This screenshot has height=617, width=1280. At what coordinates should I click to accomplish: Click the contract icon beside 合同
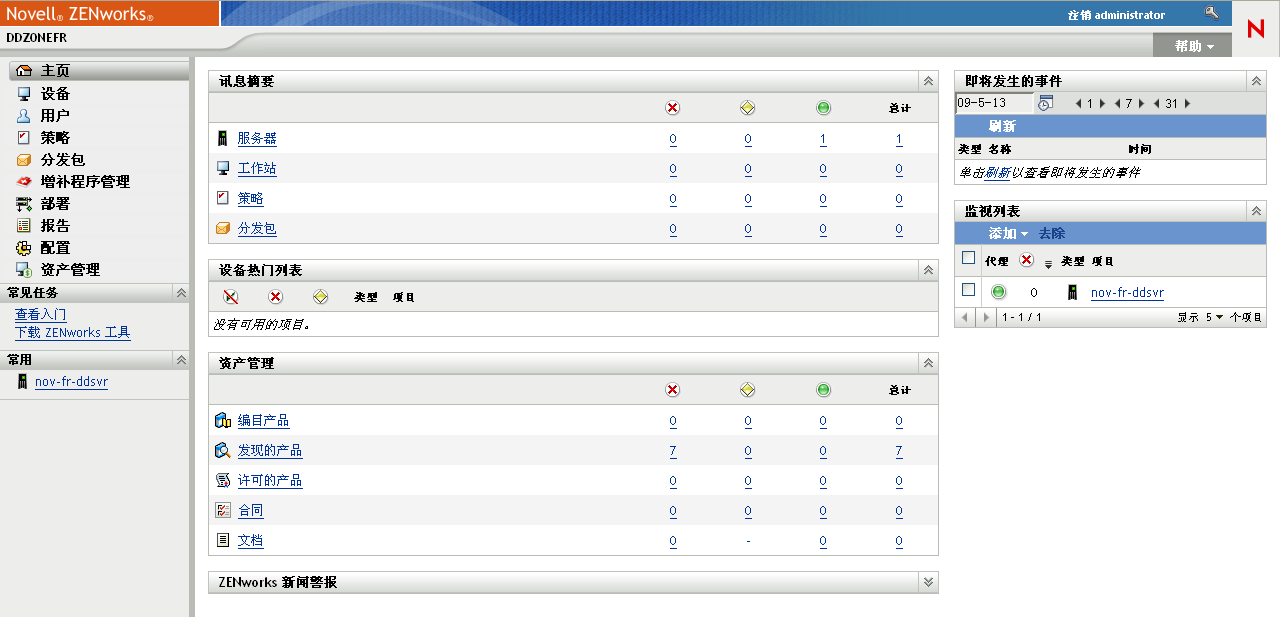click(223, 511)
